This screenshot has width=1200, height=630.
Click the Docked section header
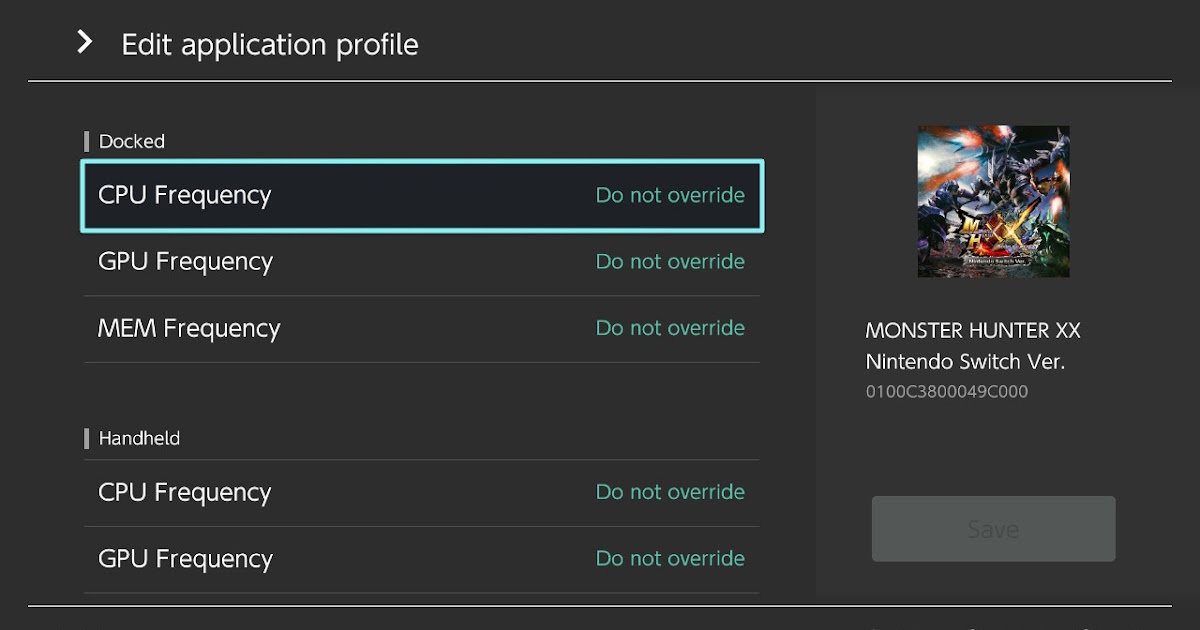[x=131, y=141]
